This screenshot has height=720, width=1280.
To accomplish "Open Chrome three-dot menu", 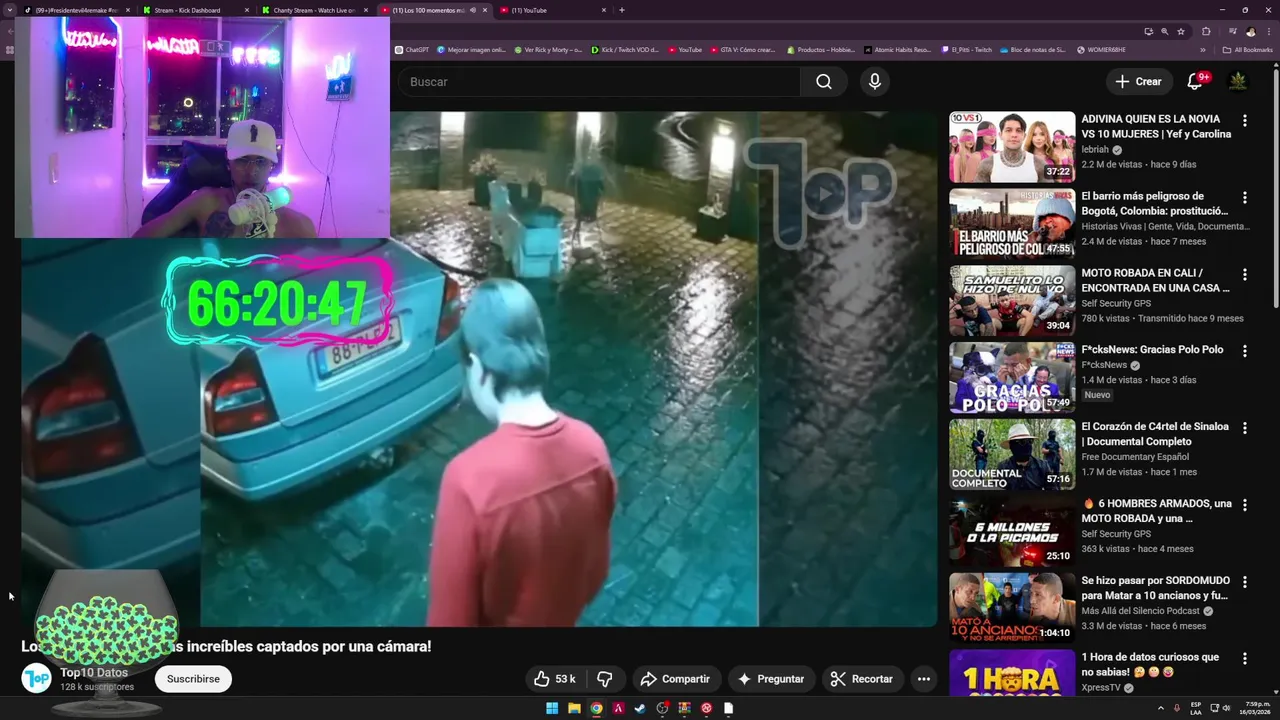I will 1269,31.
